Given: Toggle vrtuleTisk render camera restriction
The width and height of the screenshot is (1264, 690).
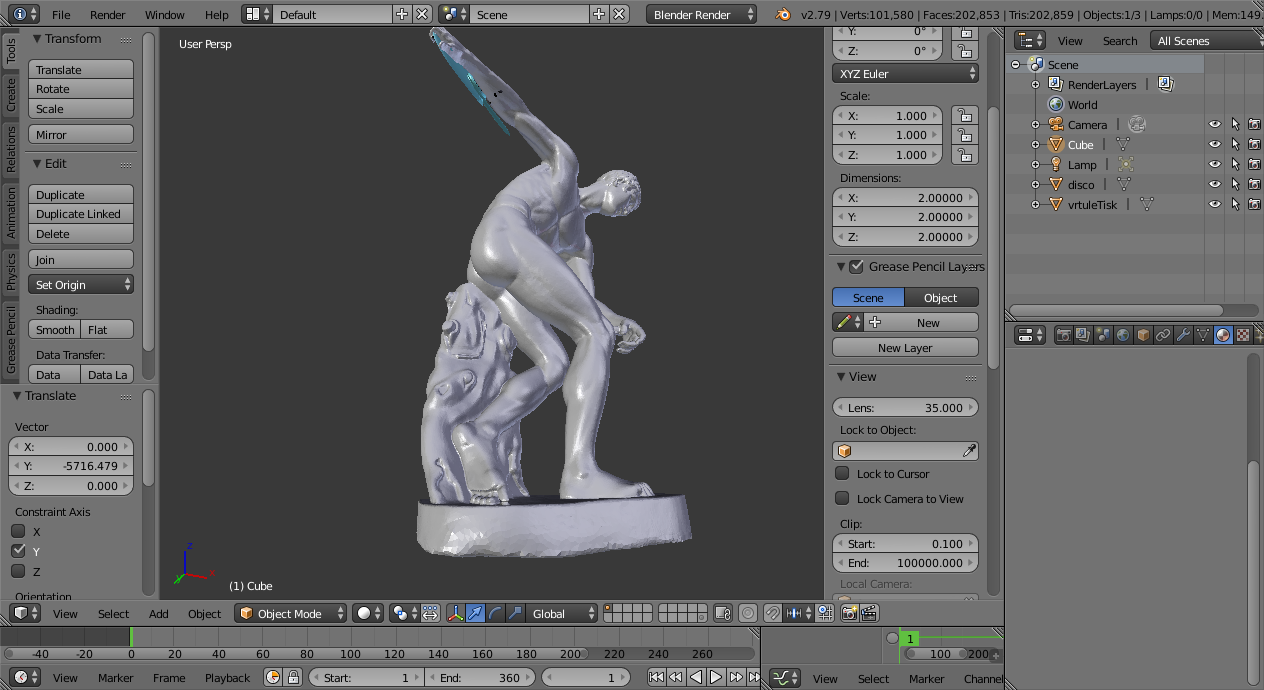Looking at the screenshot, I should pos(1254,205).
